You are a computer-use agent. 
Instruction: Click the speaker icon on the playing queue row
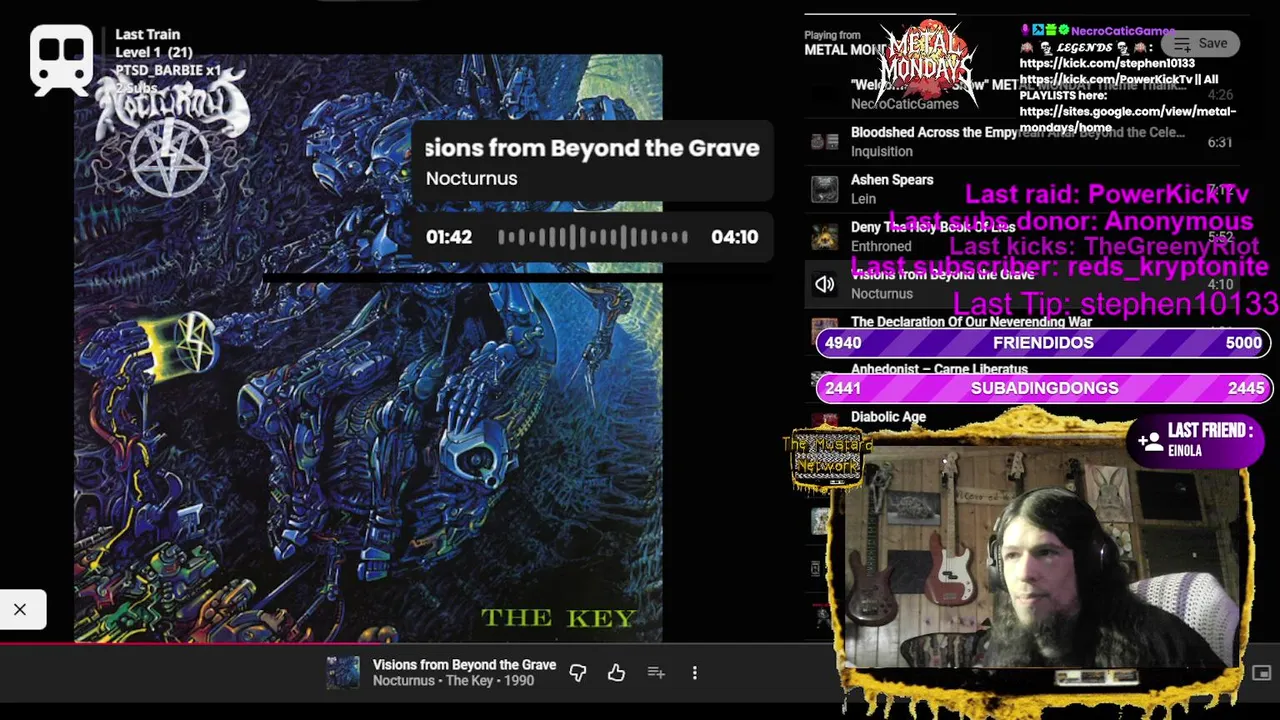(824, 285)
